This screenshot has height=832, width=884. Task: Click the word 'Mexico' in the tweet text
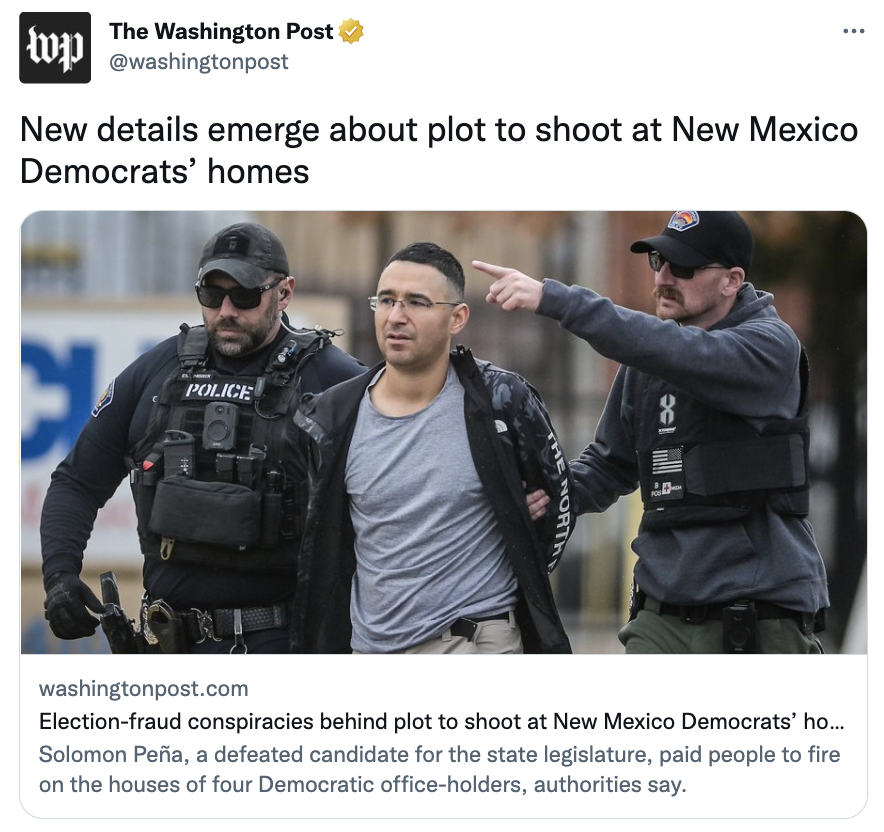click(803, 130)
